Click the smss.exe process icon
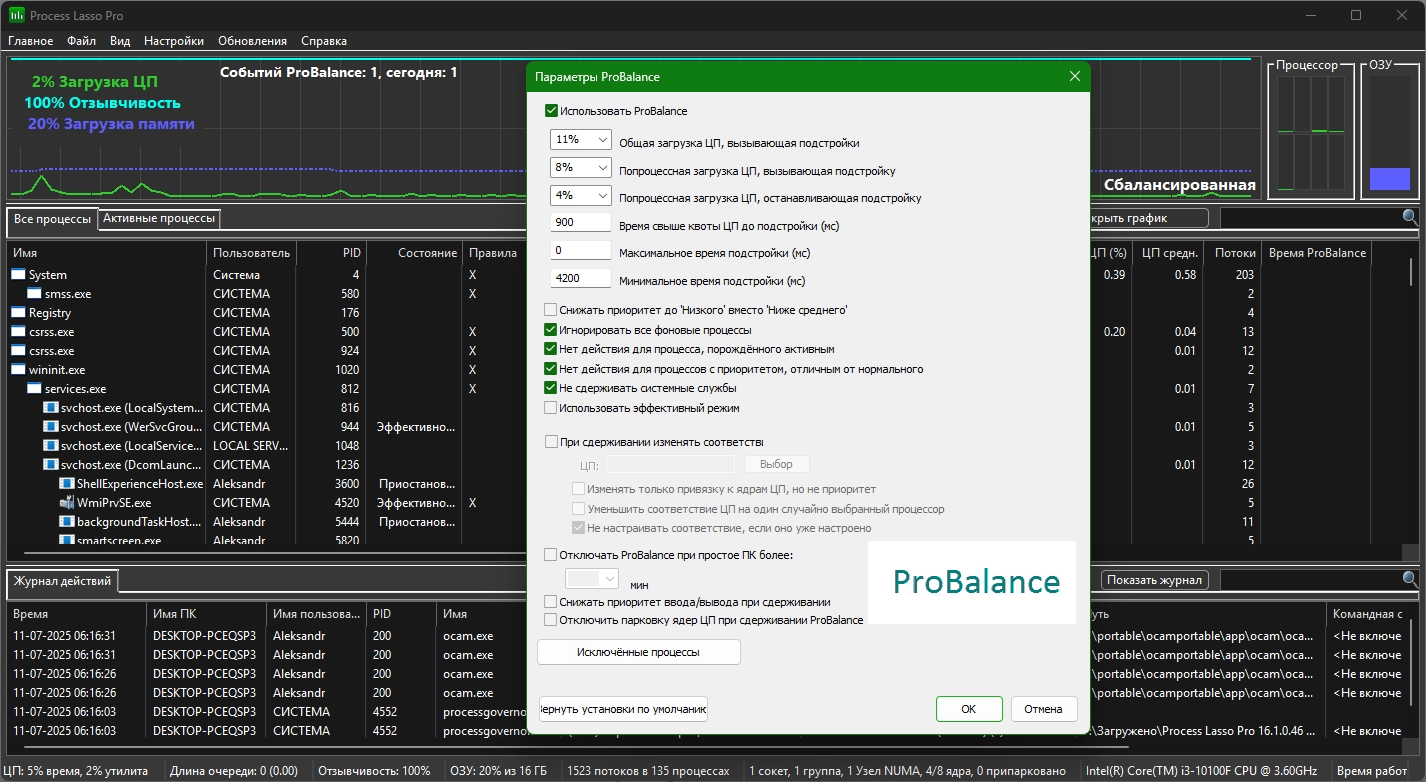Screen dimensions: 1426x782 (x=35, y=294)
